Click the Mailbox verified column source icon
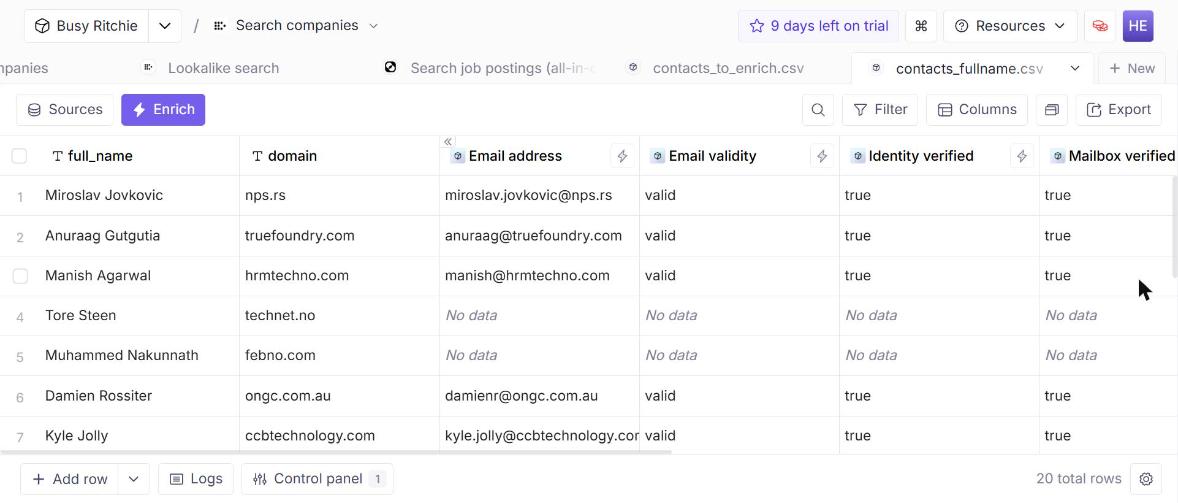 pyautogui.click(x=1058, y=156)
